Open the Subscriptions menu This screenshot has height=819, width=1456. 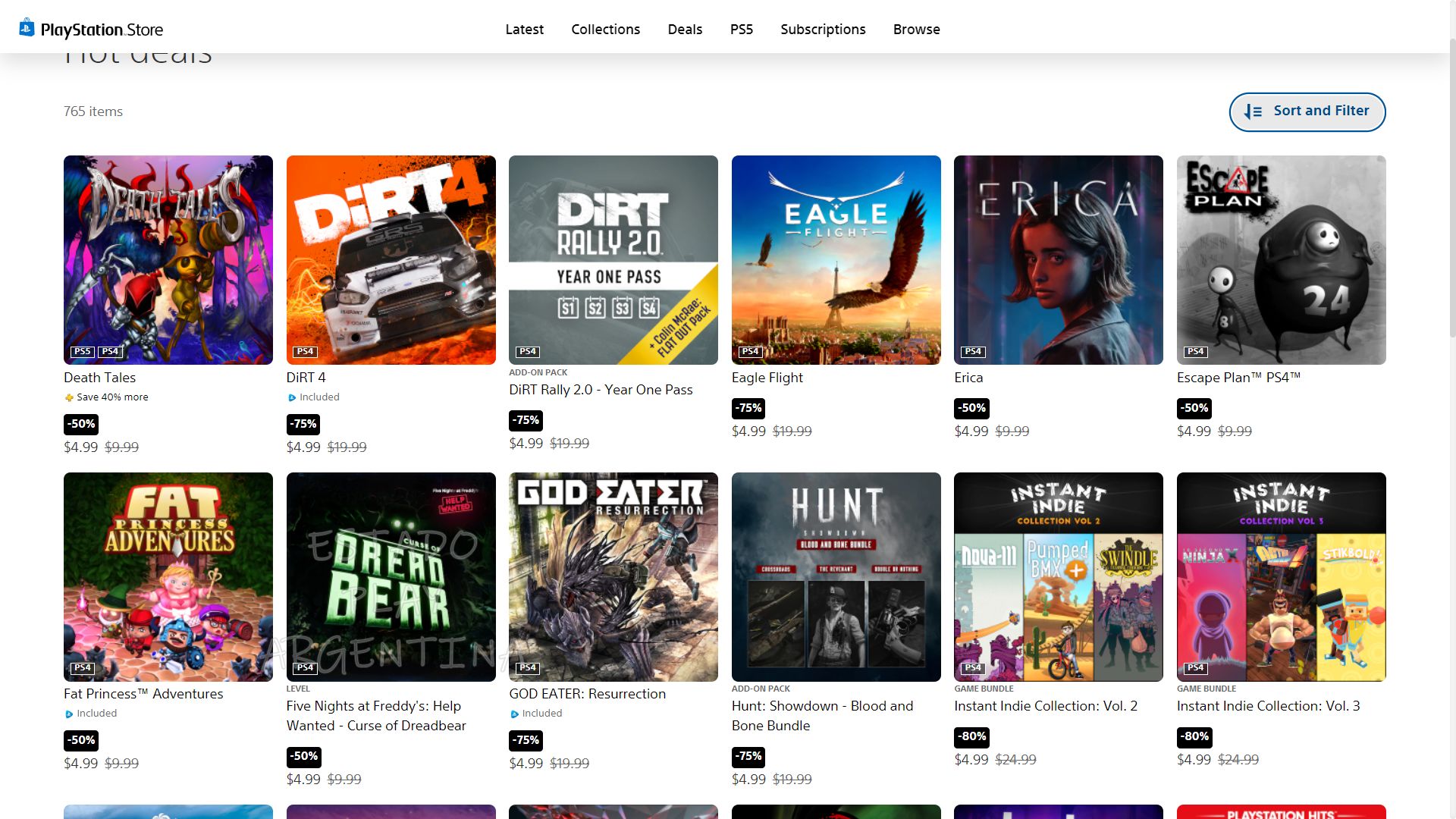[823, 30]
